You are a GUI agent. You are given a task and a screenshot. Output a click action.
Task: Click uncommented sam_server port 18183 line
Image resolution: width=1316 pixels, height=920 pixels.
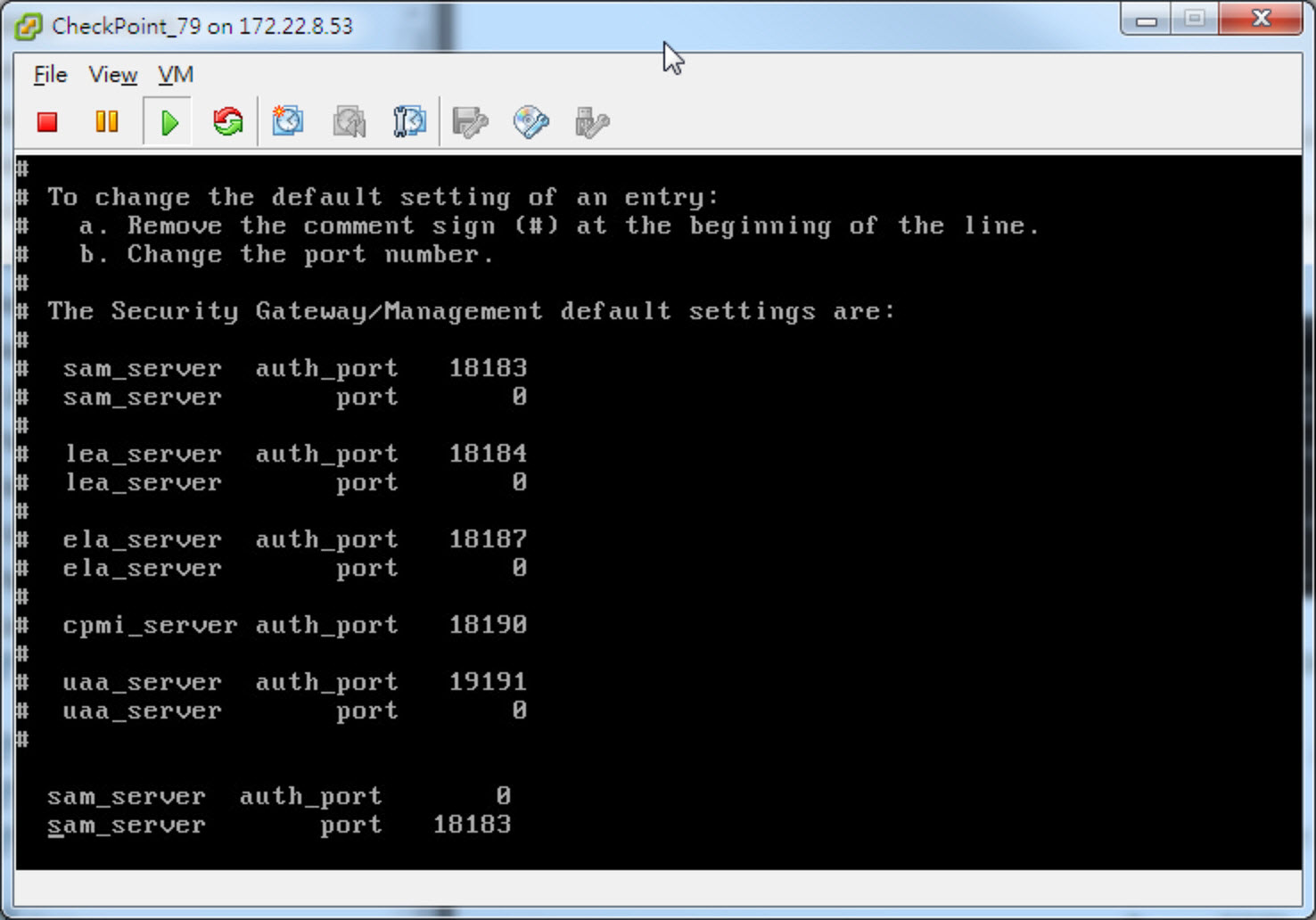point(279,825)
